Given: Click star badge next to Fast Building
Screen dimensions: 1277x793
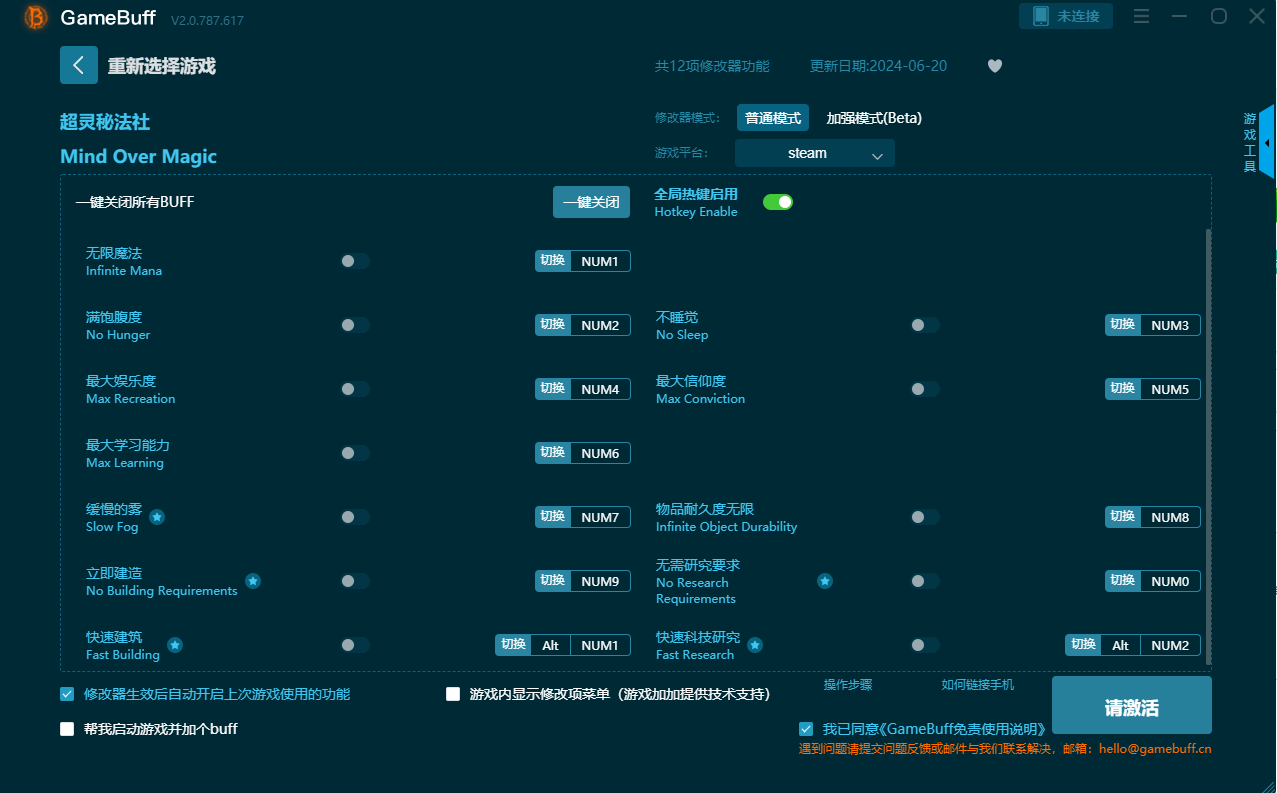Looking at the screenshot, I should point(175,645).
